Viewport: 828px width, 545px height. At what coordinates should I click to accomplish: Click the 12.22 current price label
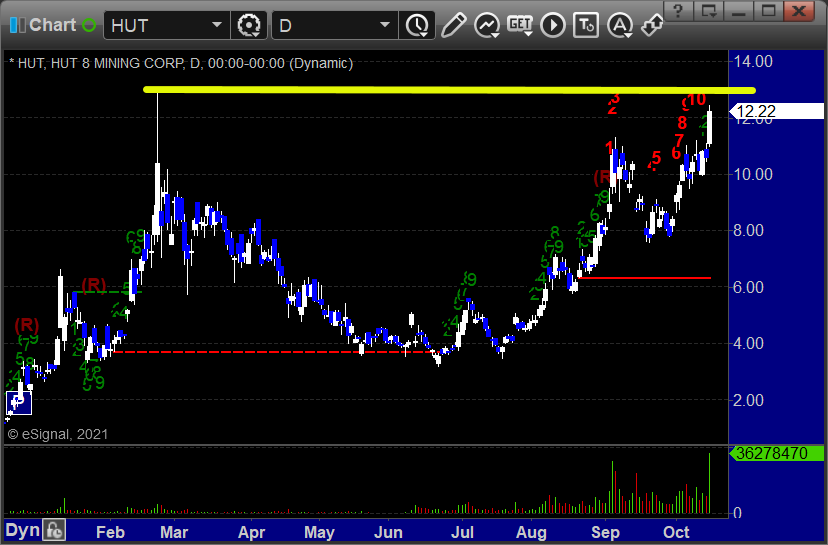click(777, 111)
